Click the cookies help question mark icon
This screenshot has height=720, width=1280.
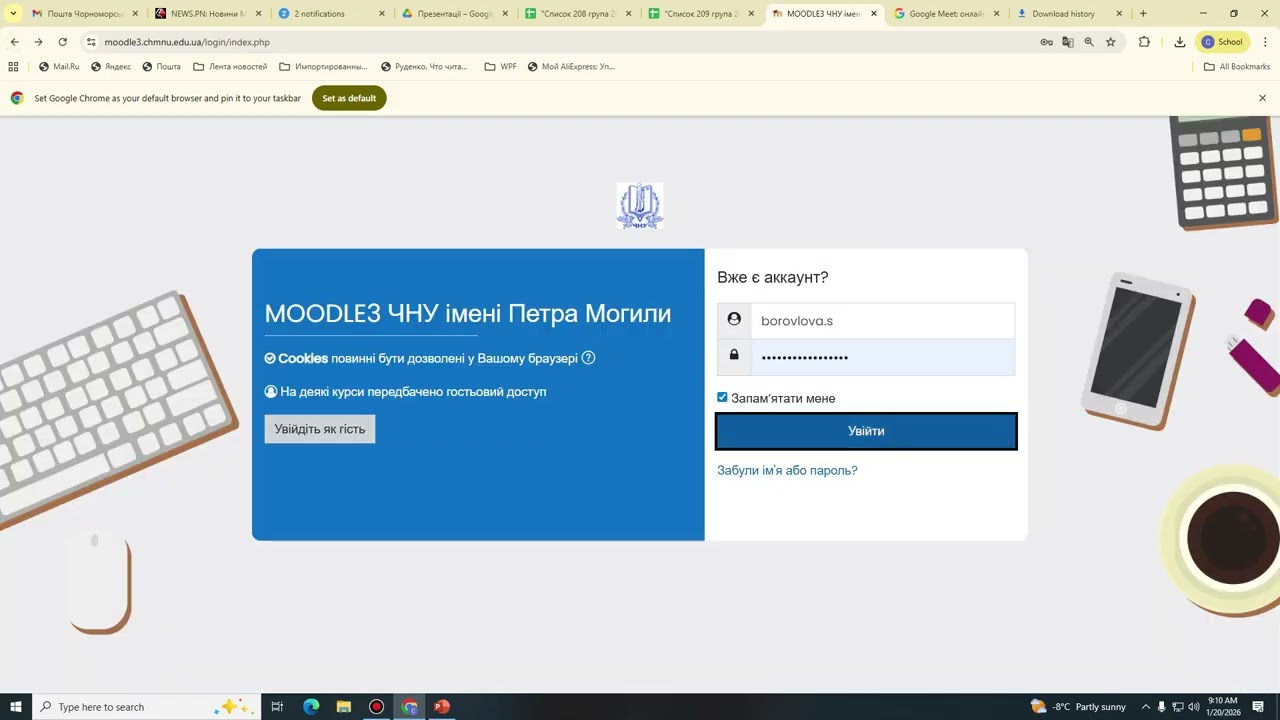point(588,358)
